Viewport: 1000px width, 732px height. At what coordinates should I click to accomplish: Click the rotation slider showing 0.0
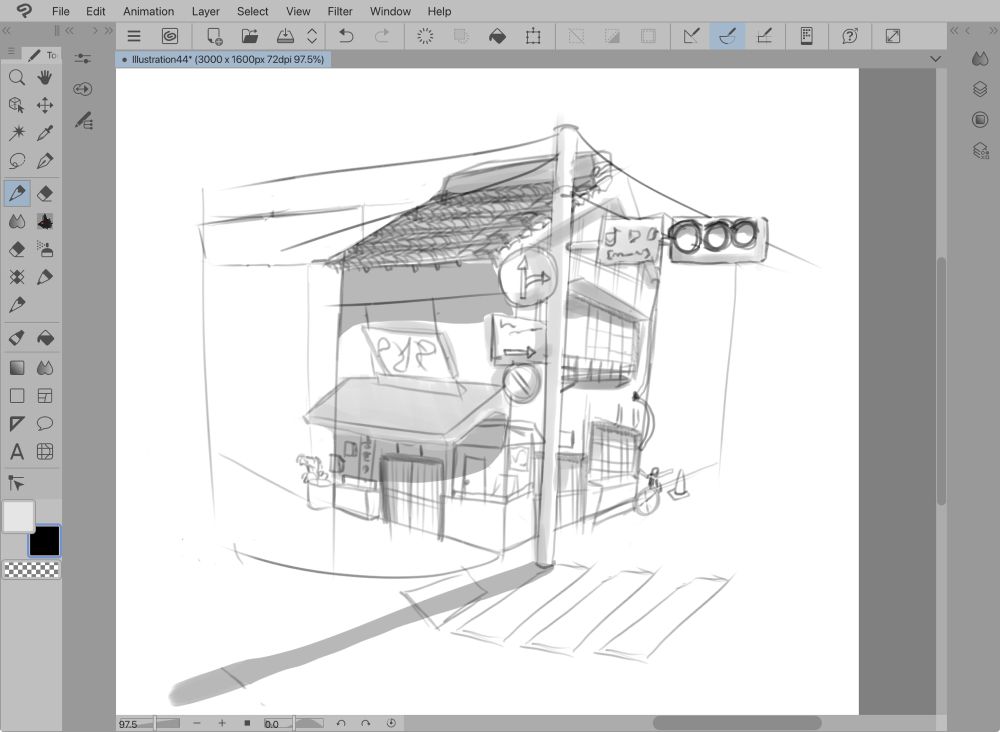click(293, 724)
